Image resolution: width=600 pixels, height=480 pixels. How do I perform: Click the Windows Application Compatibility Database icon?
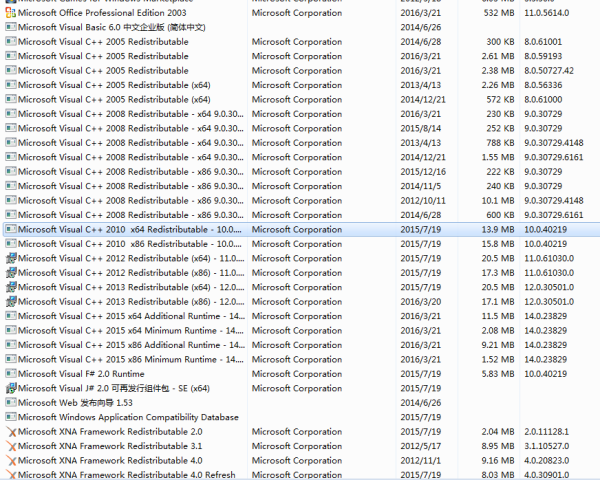tap(11, 417)
